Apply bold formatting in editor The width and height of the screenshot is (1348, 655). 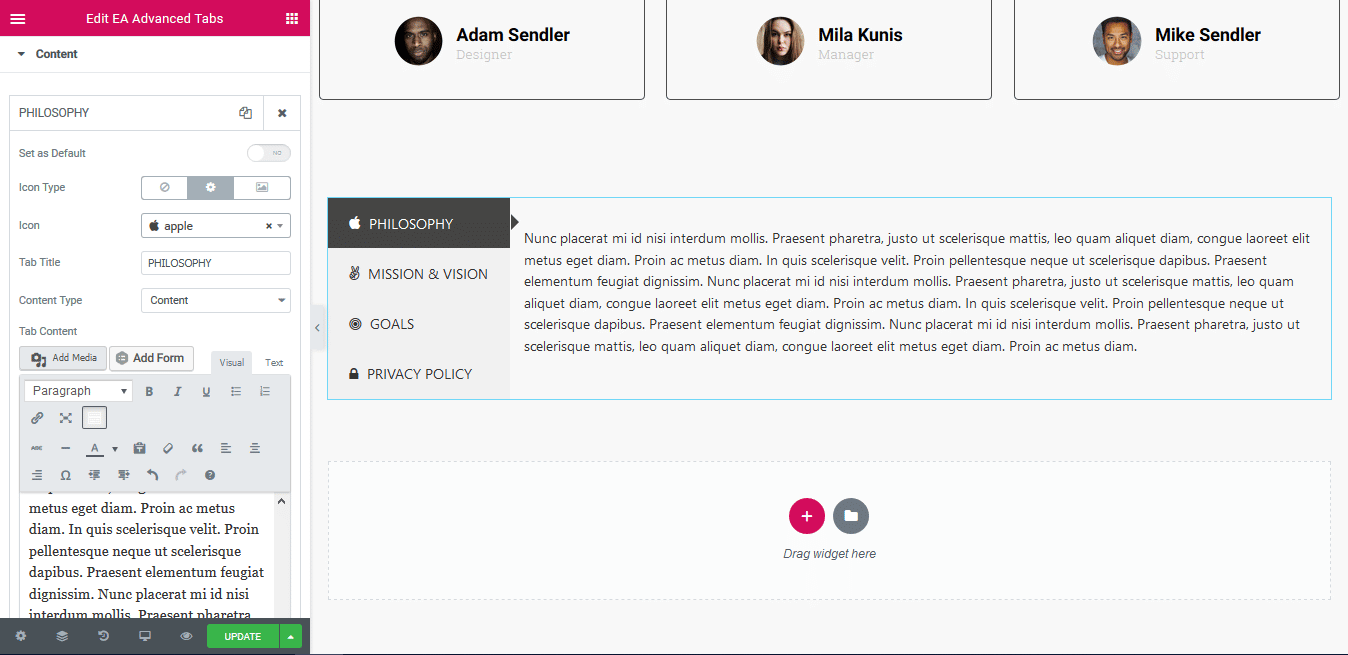150,391
